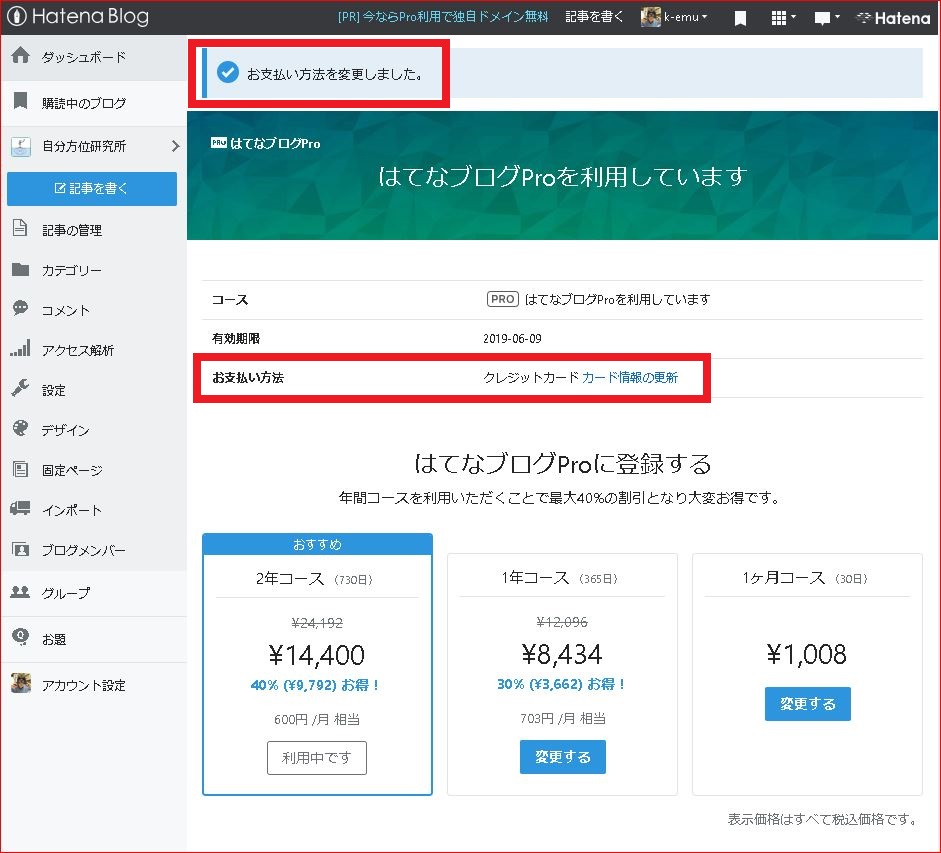
Task: Click the カテゴリー folder icon
Action: point(20,269)
